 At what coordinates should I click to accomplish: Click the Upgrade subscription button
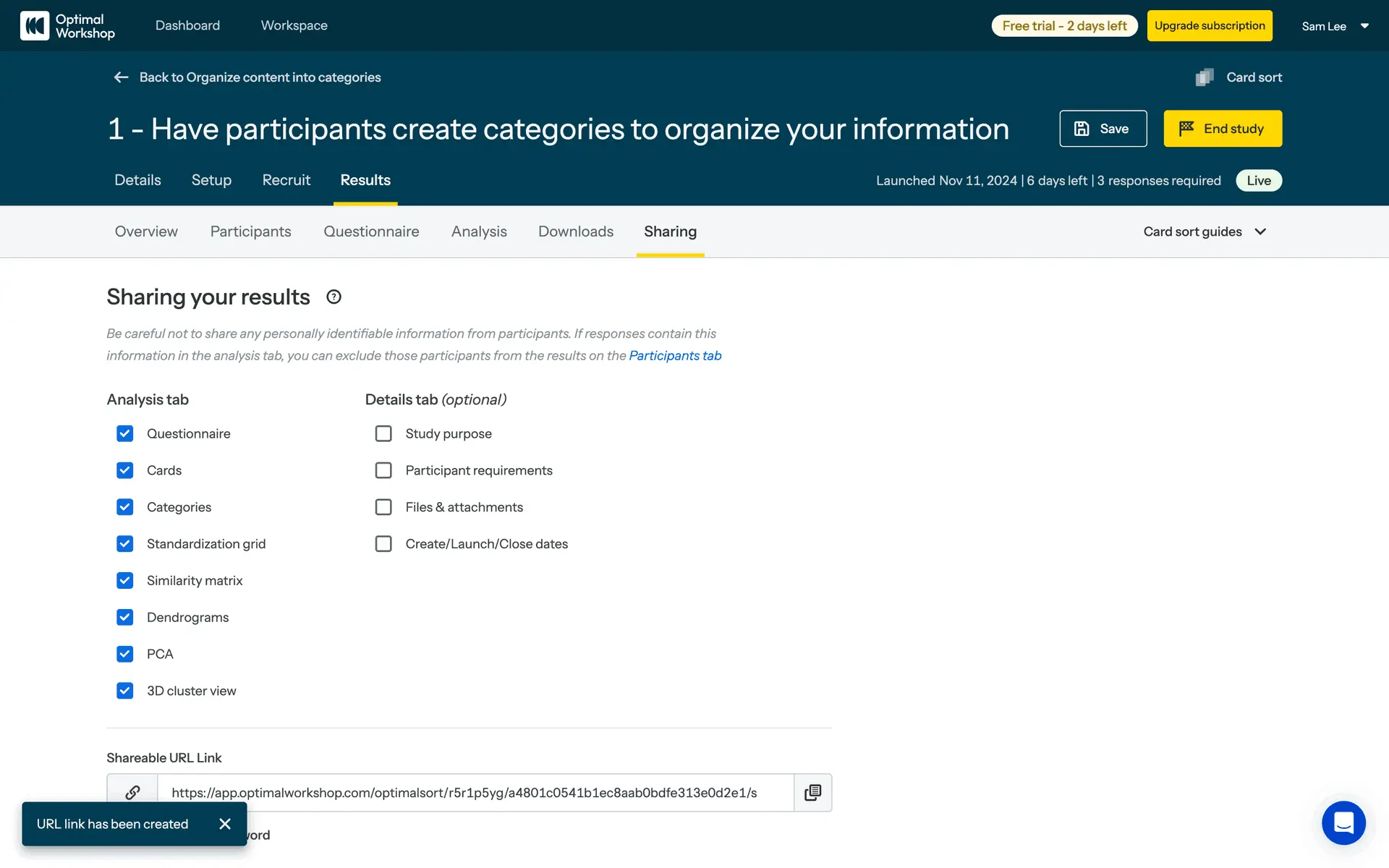[x=1209, y=26]
